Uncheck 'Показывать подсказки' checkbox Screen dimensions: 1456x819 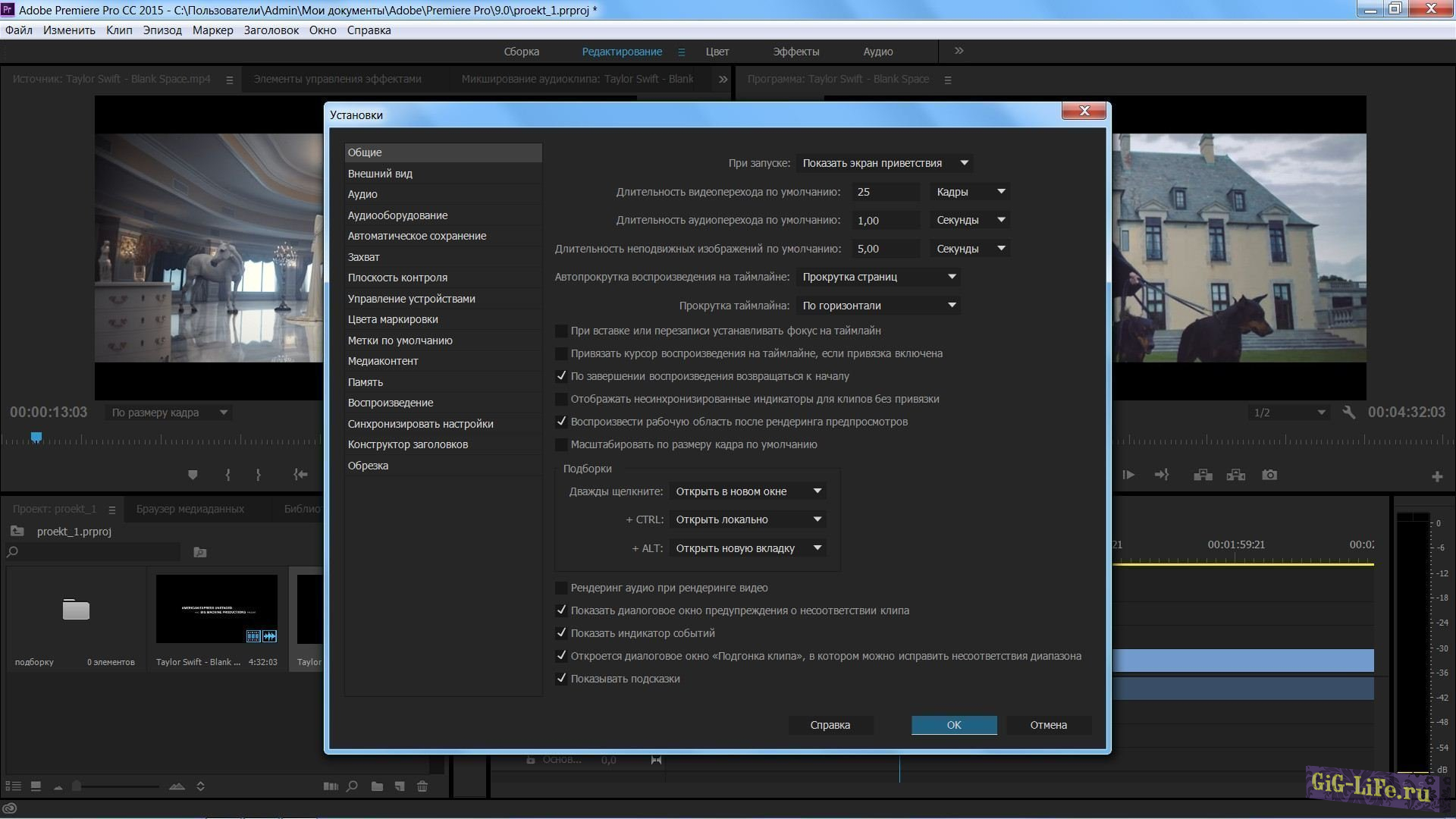coord(561,679)
